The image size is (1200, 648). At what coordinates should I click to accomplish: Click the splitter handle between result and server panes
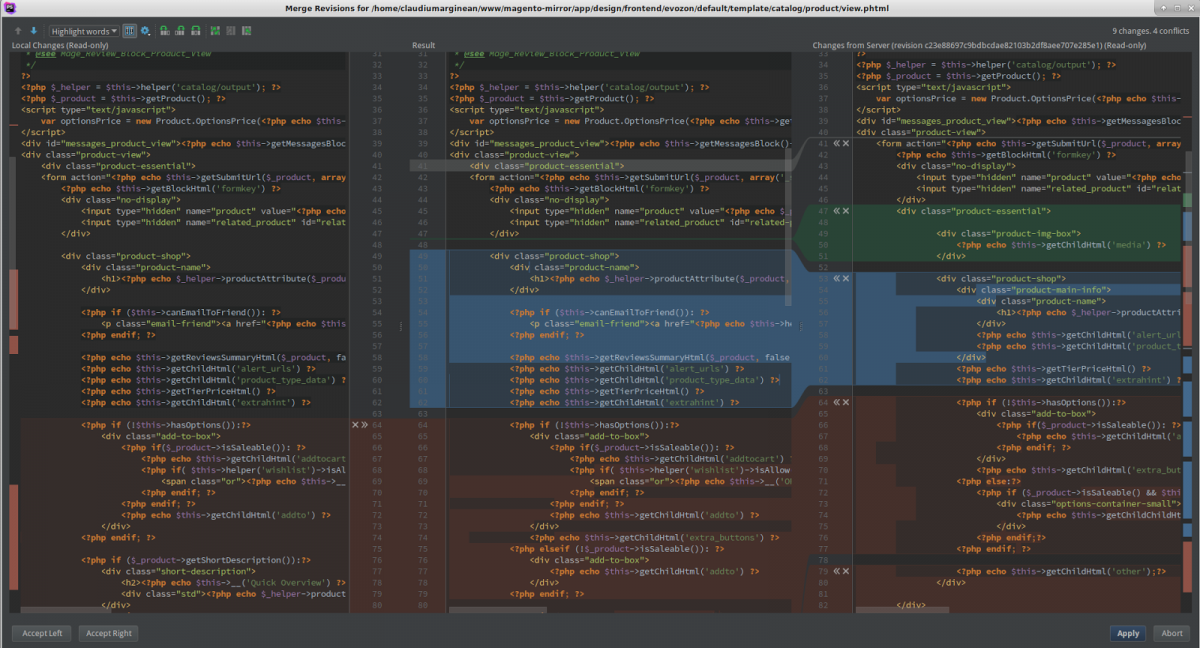[802, 326]
